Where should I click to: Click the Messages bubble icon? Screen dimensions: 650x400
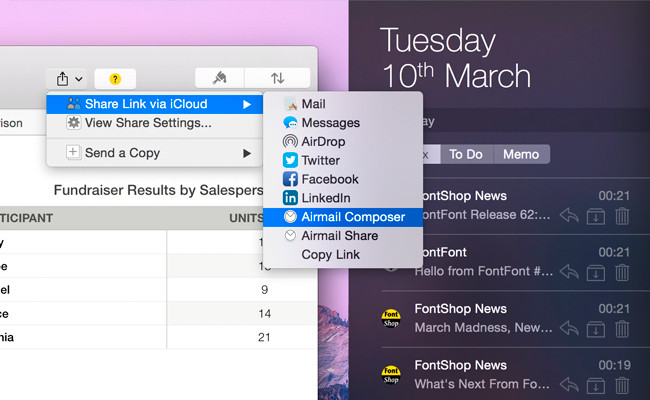point(290,123)
